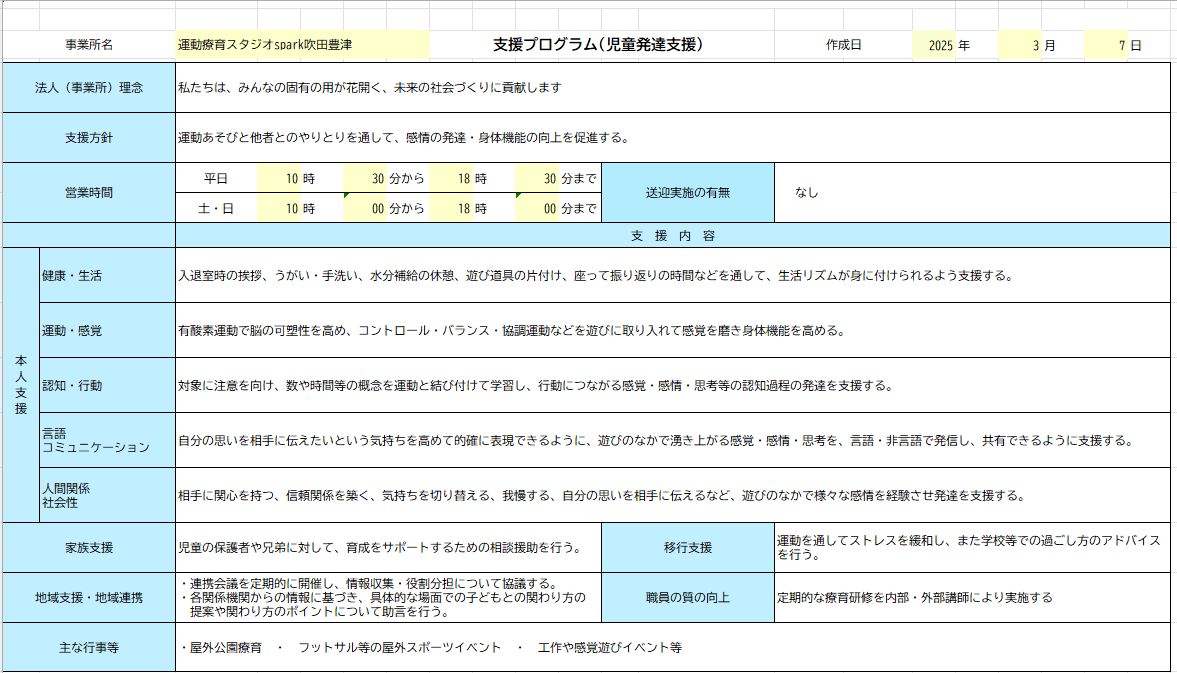Screen dimensions: 1177x673
Task: Click the 移行支援 label cell
Action: tap(688, 547)
